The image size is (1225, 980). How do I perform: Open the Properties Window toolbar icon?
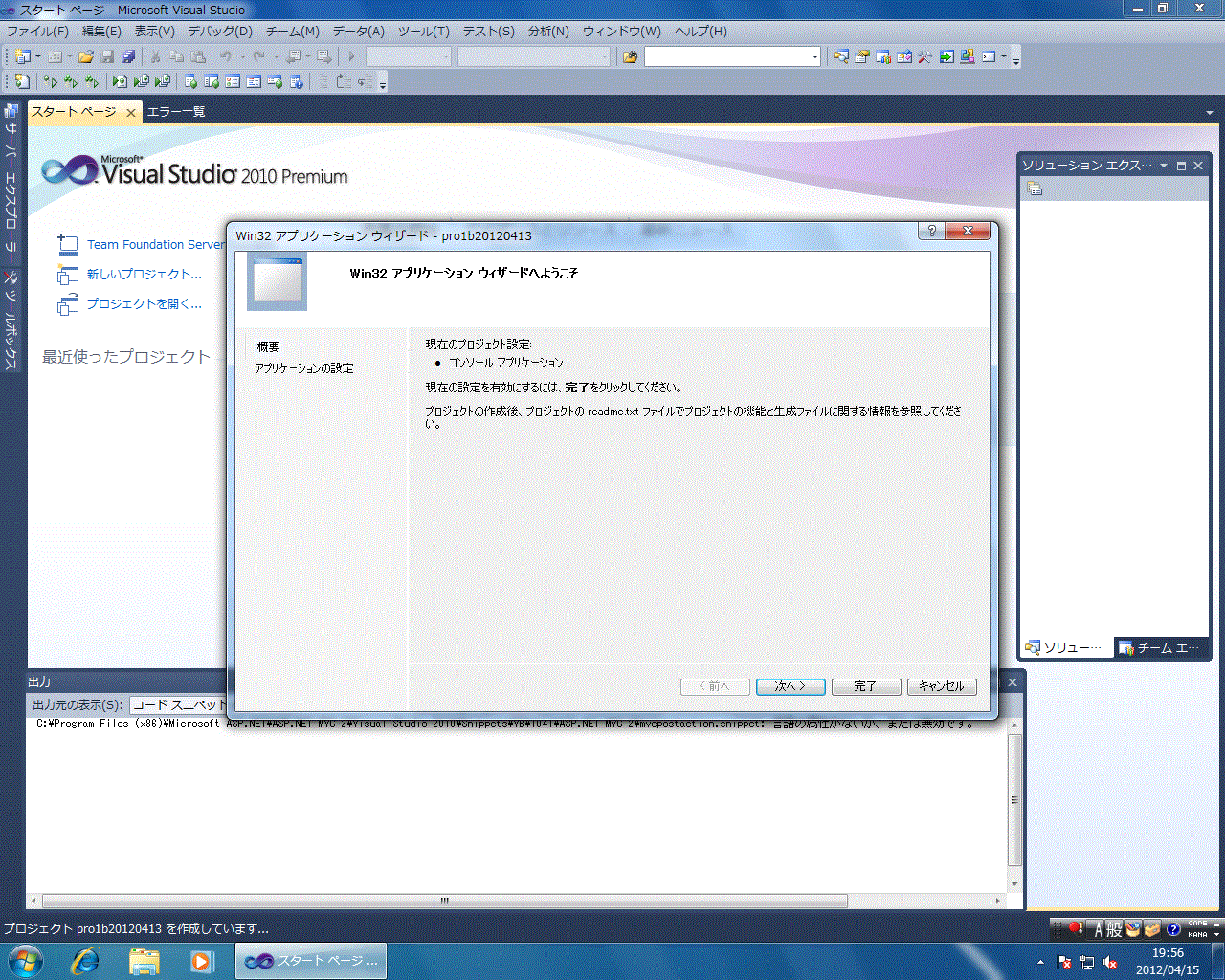862,56
